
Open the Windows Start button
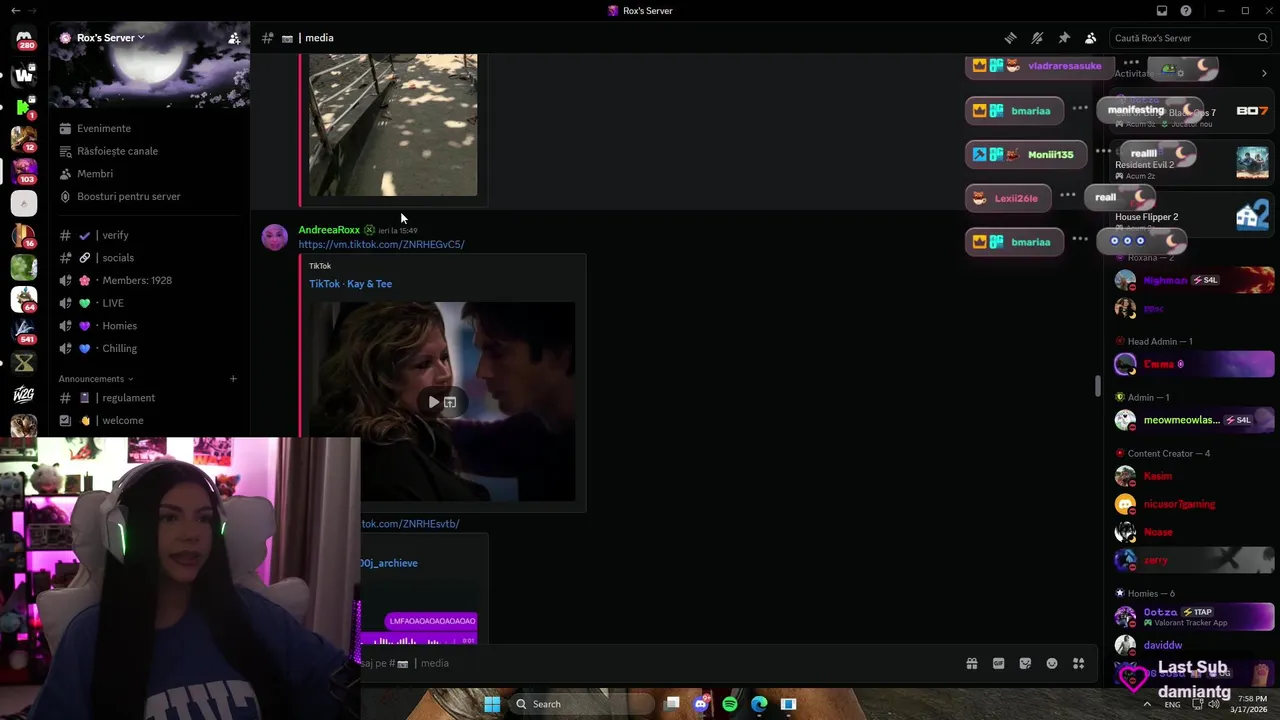click(492, 704)
